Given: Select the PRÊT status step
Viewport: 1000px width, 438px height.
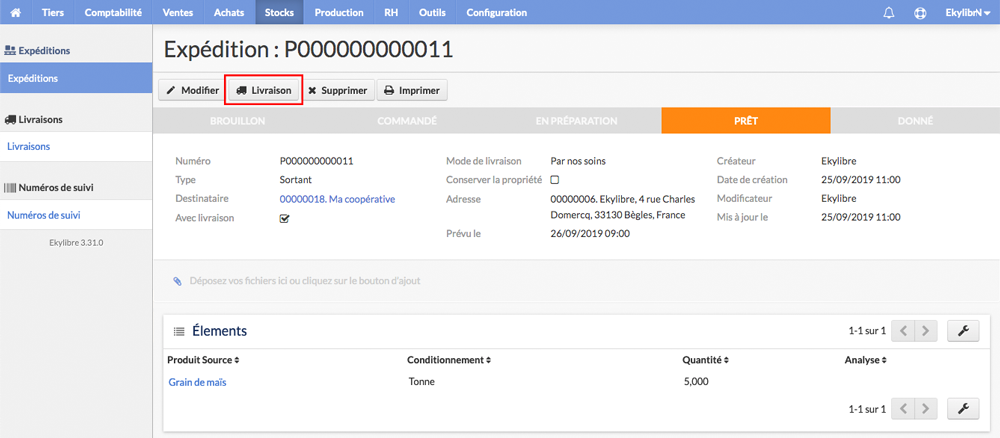Looking at the screenshot, I should tap(746, 120).
